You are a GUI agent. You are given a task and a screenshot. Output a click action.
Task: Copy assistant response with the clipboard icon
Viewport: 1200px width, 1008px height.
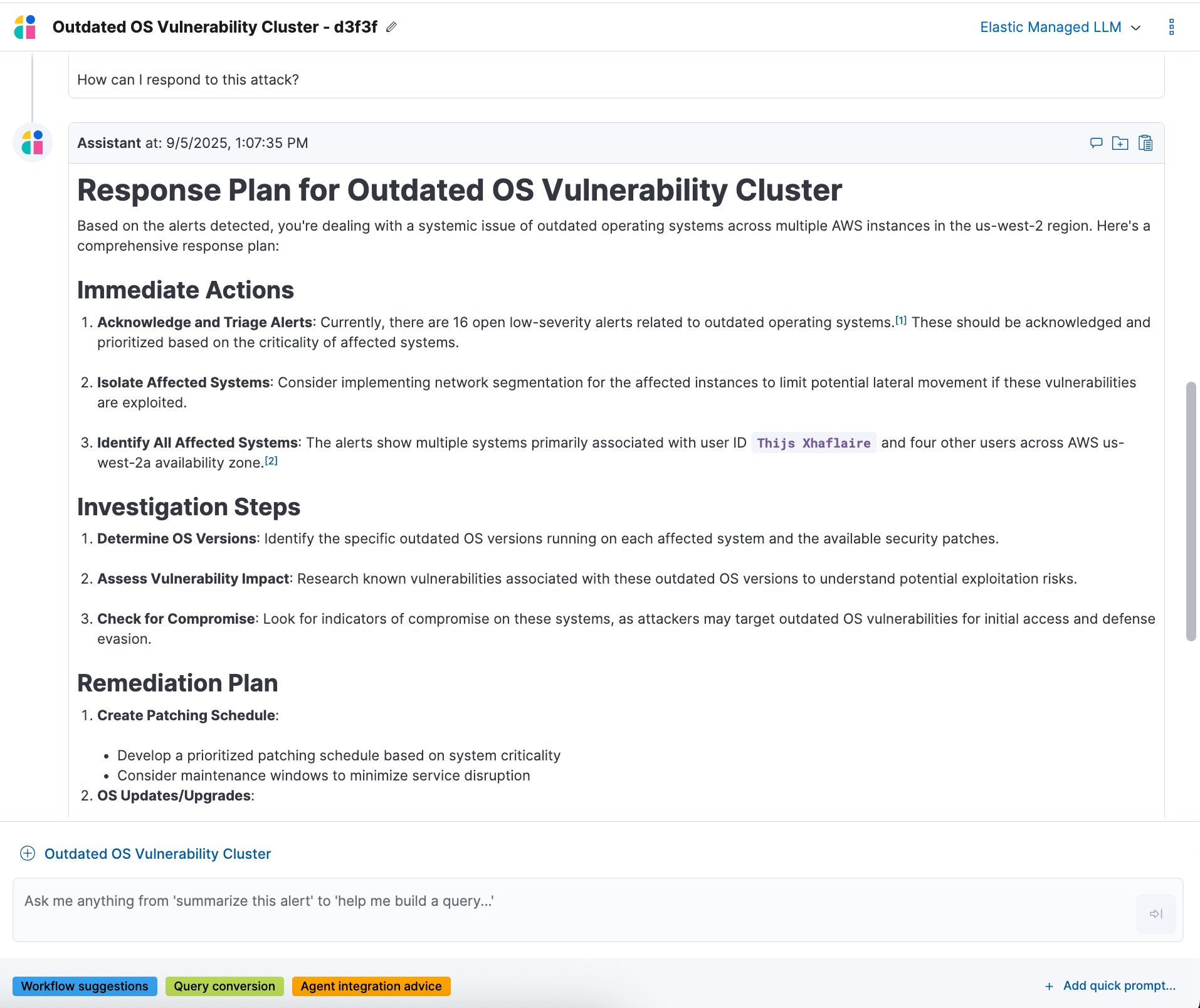tap(1145, 142)
